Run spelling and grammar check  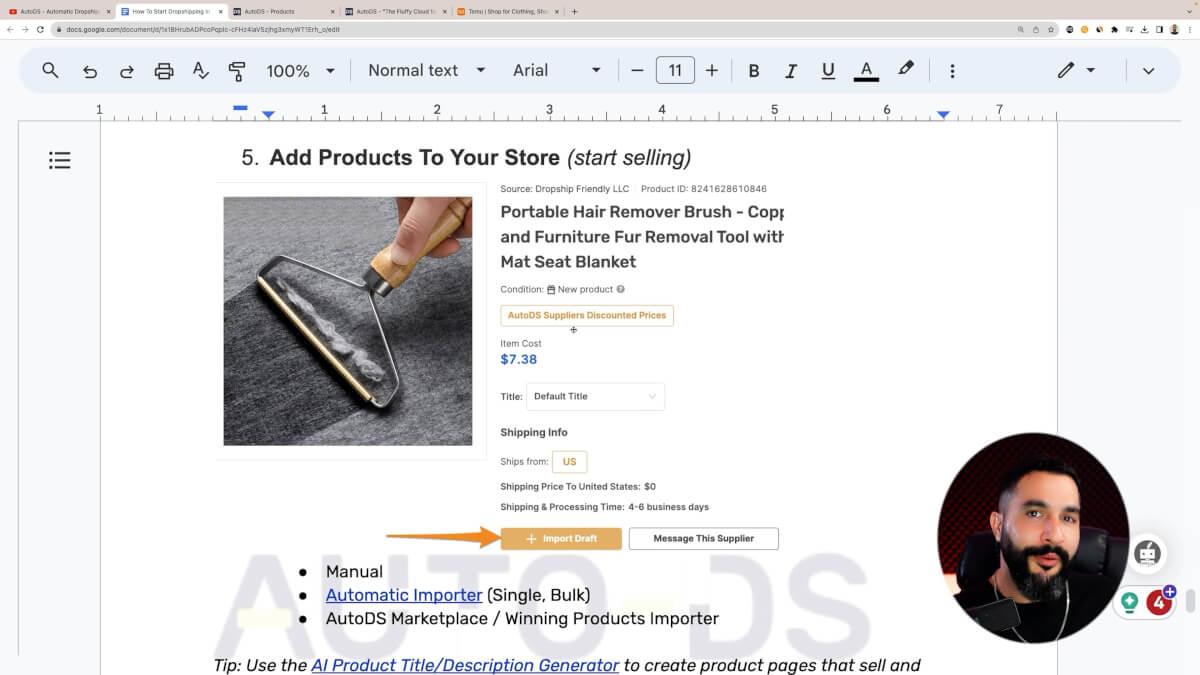200,70
